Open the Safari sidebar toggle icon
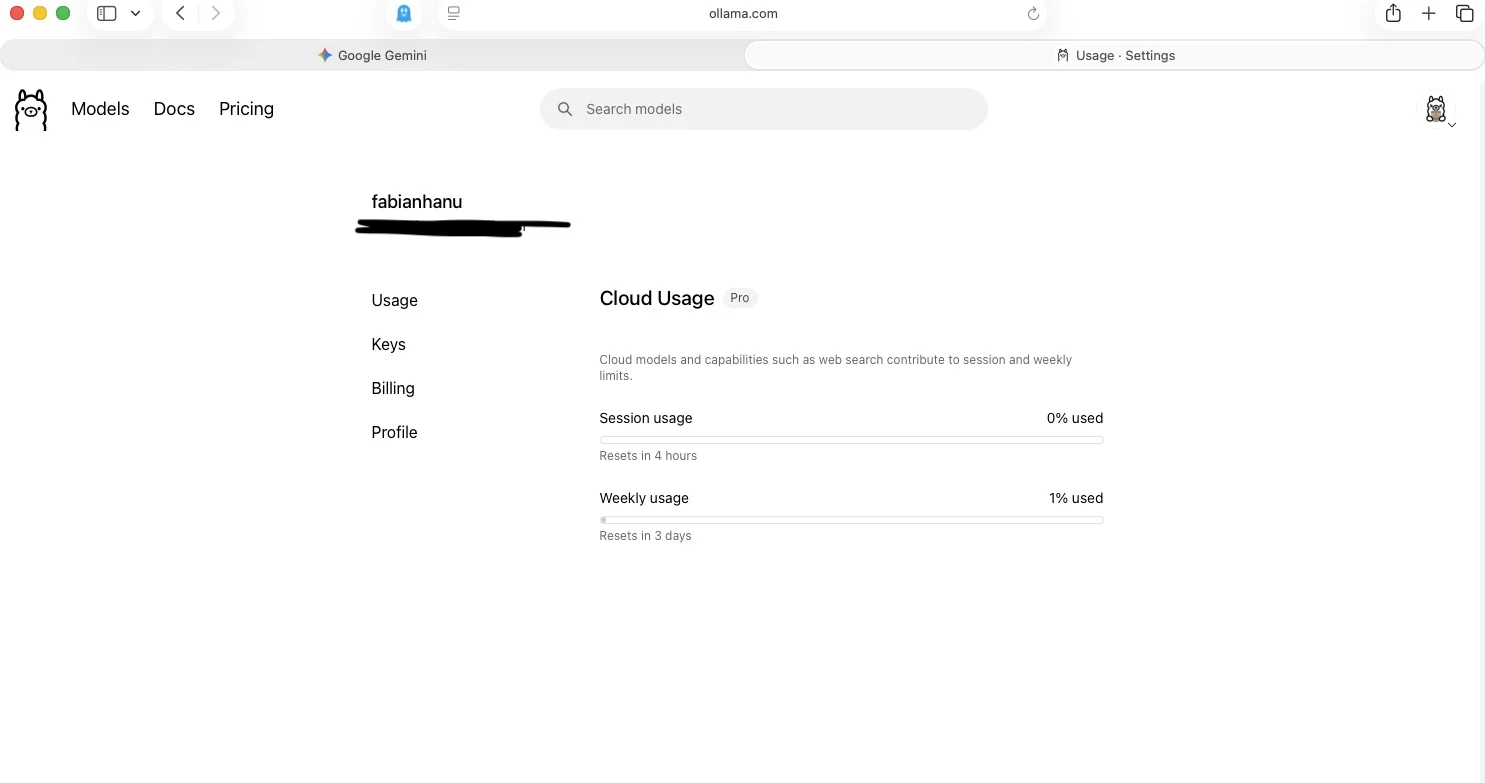Viewport: 1485px width, 783px height. click(x=106, y=13)
